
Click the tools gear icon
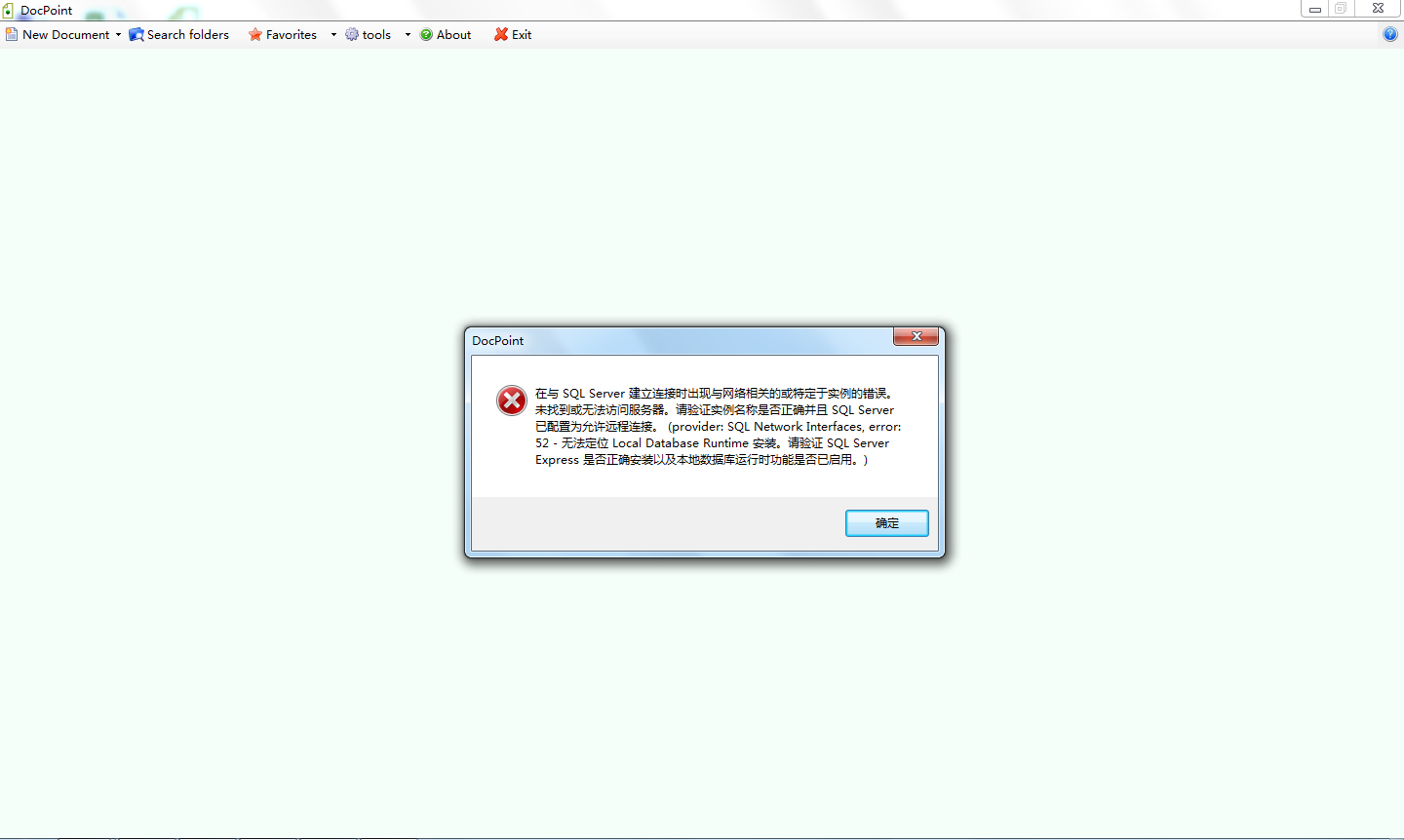pos(352,34)
